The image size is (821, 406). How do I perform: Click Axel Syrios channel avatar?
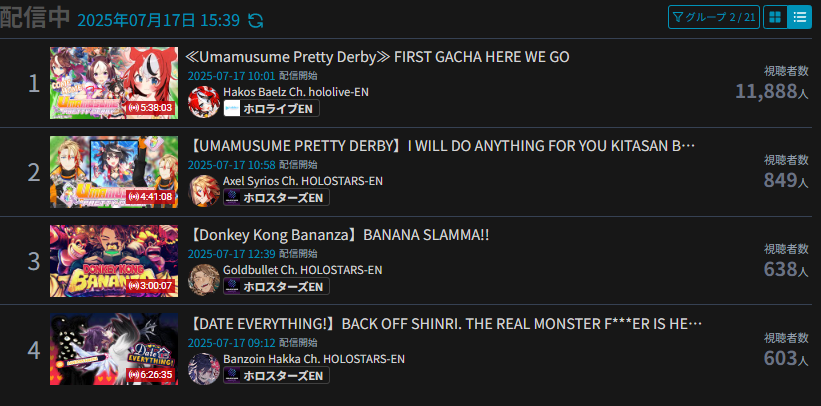point(204,191)
